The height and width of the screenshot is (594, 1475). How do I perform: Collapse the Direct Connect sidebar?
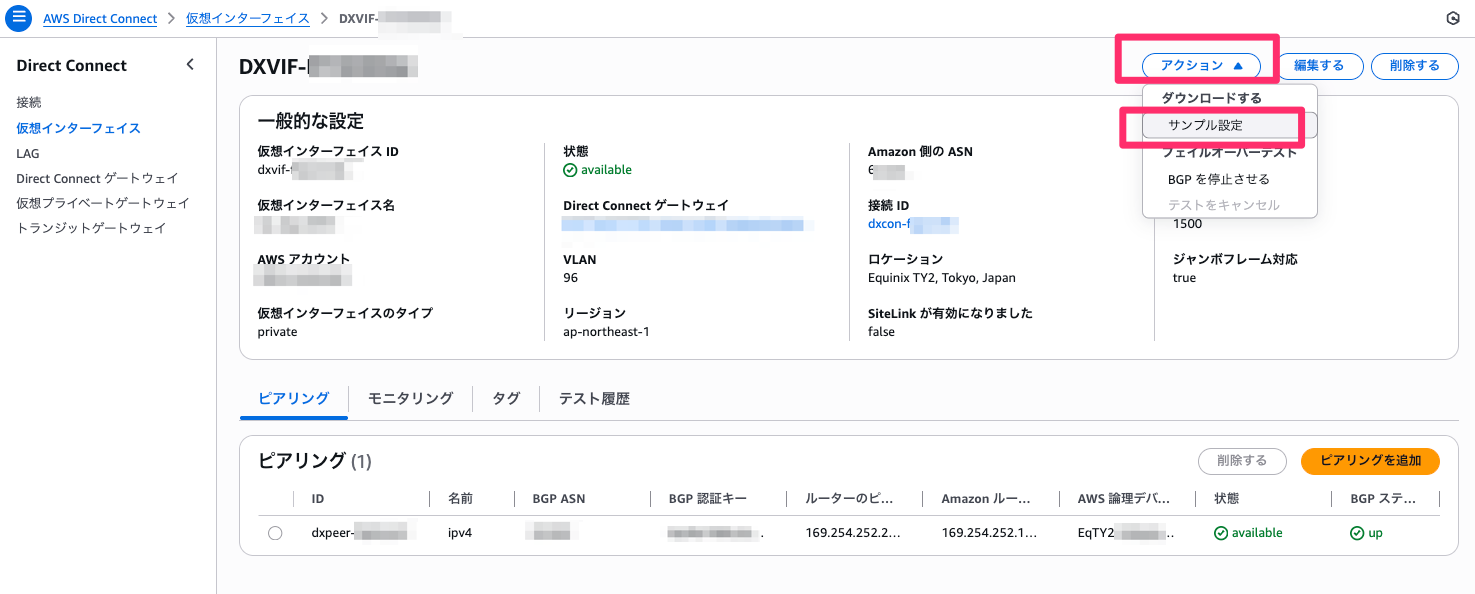tap(190, 65)
